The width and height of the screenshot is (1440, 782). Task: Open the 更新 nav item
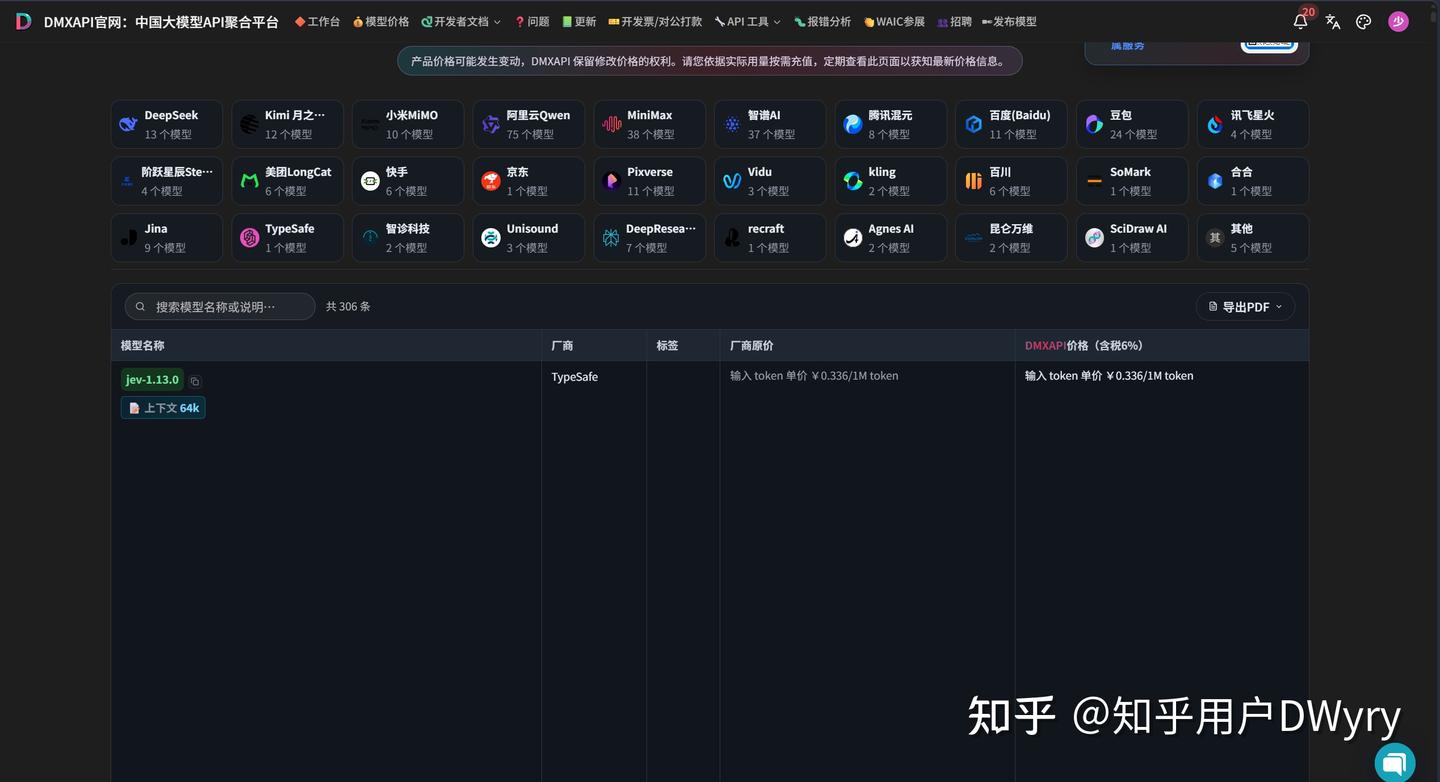click(579, 22)
